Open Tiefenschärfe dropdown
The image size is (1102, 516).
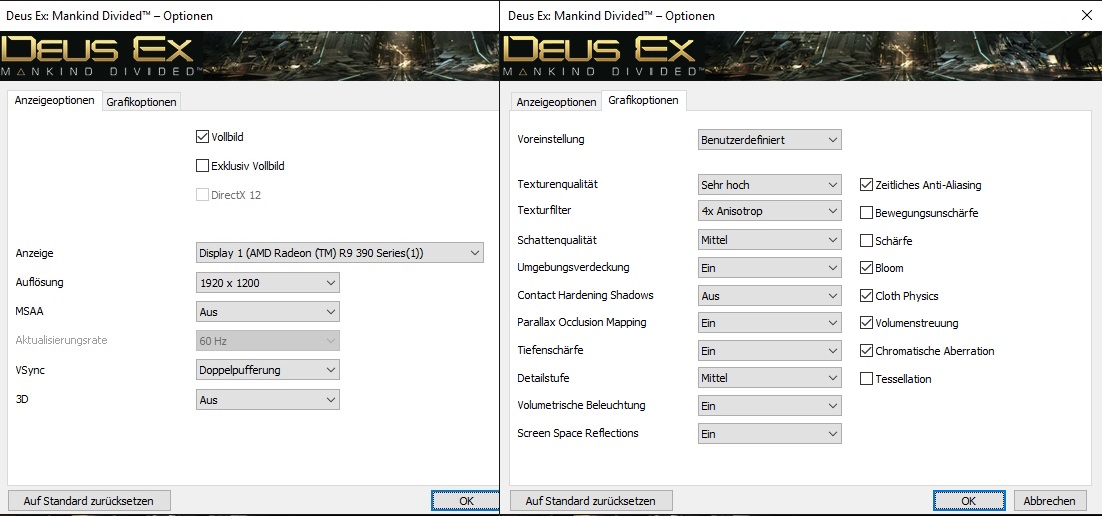click(769, 351)
